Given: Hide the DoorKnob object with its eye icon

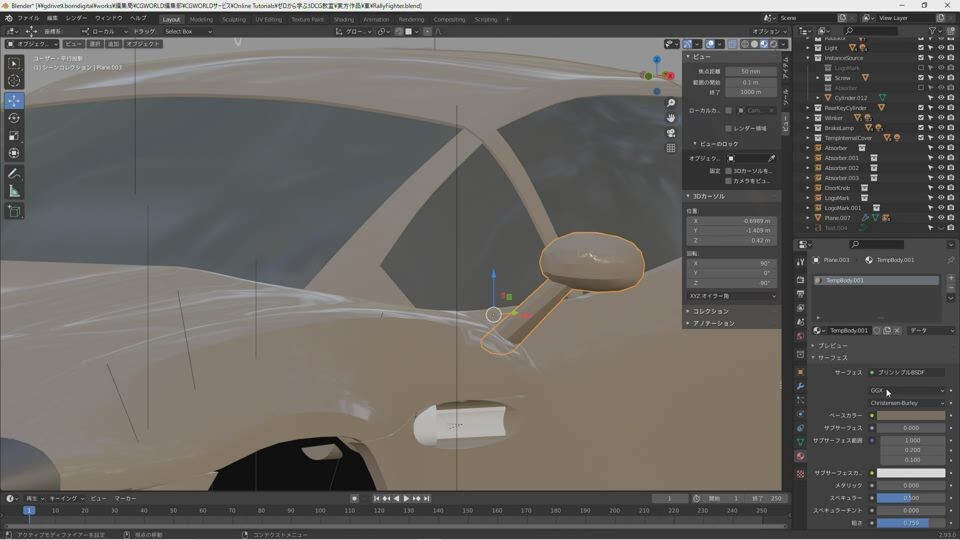Looking at the screenshot, I should (x=941, y=188).
